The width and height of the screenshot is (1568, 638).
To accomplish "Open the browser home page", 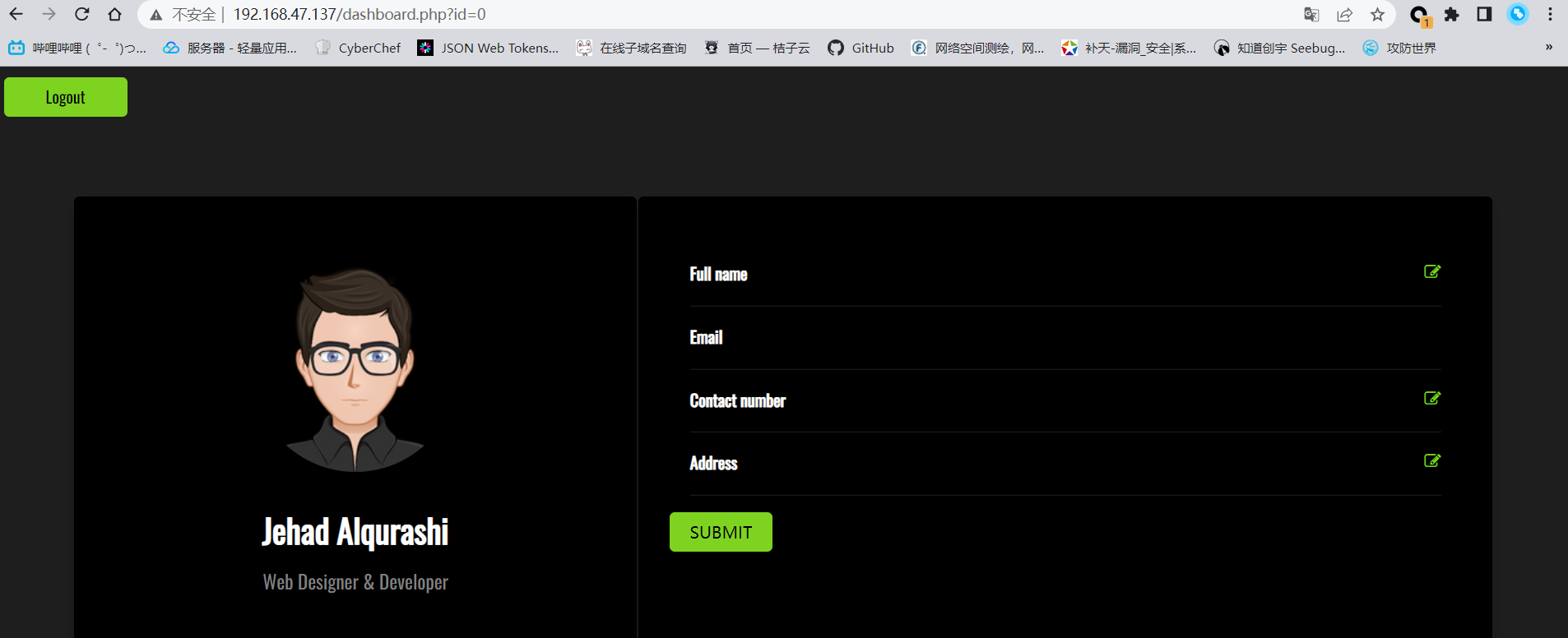I will [114, 14].
